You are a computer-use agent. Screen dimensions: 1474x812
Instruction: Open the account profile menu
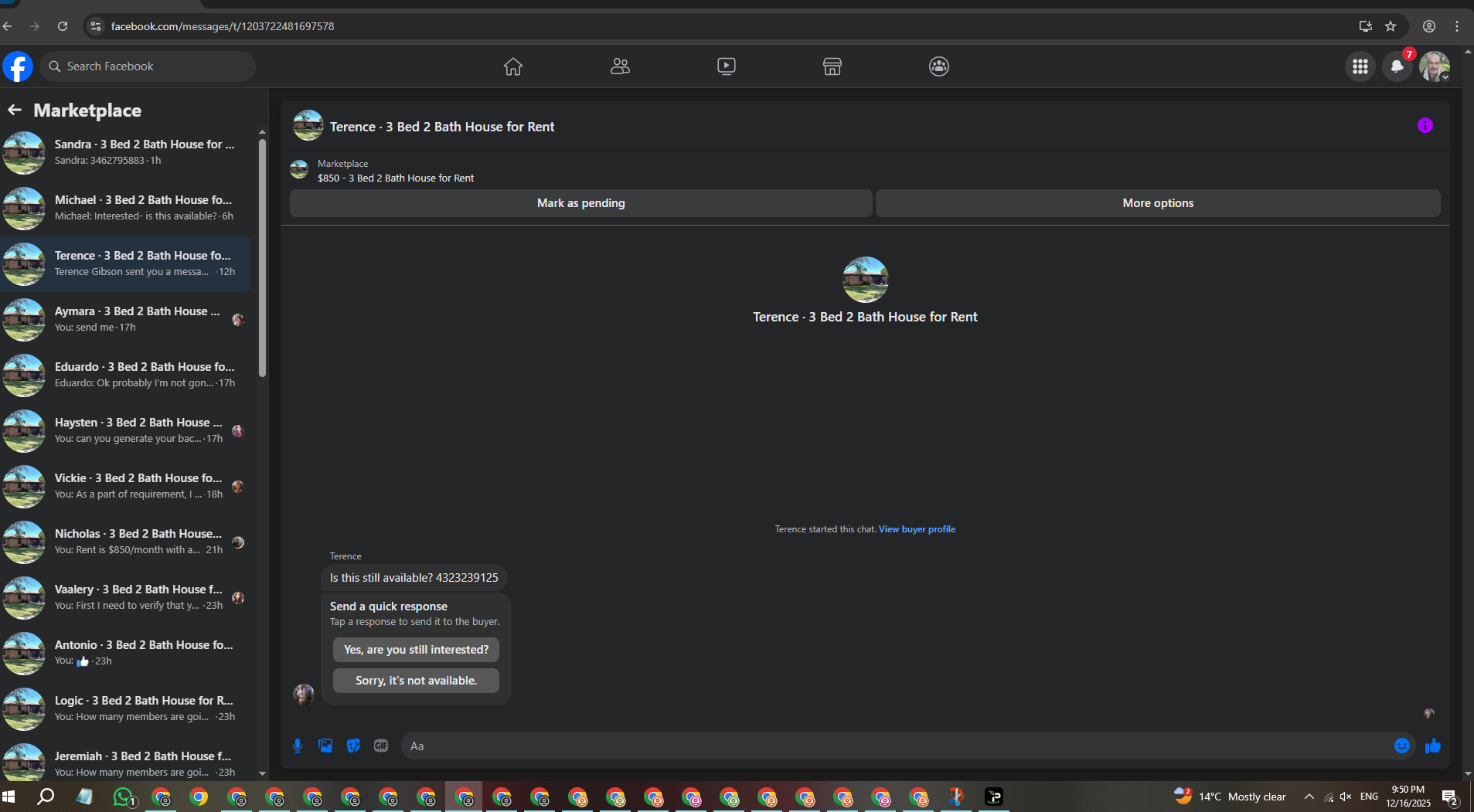[1435, 66]
